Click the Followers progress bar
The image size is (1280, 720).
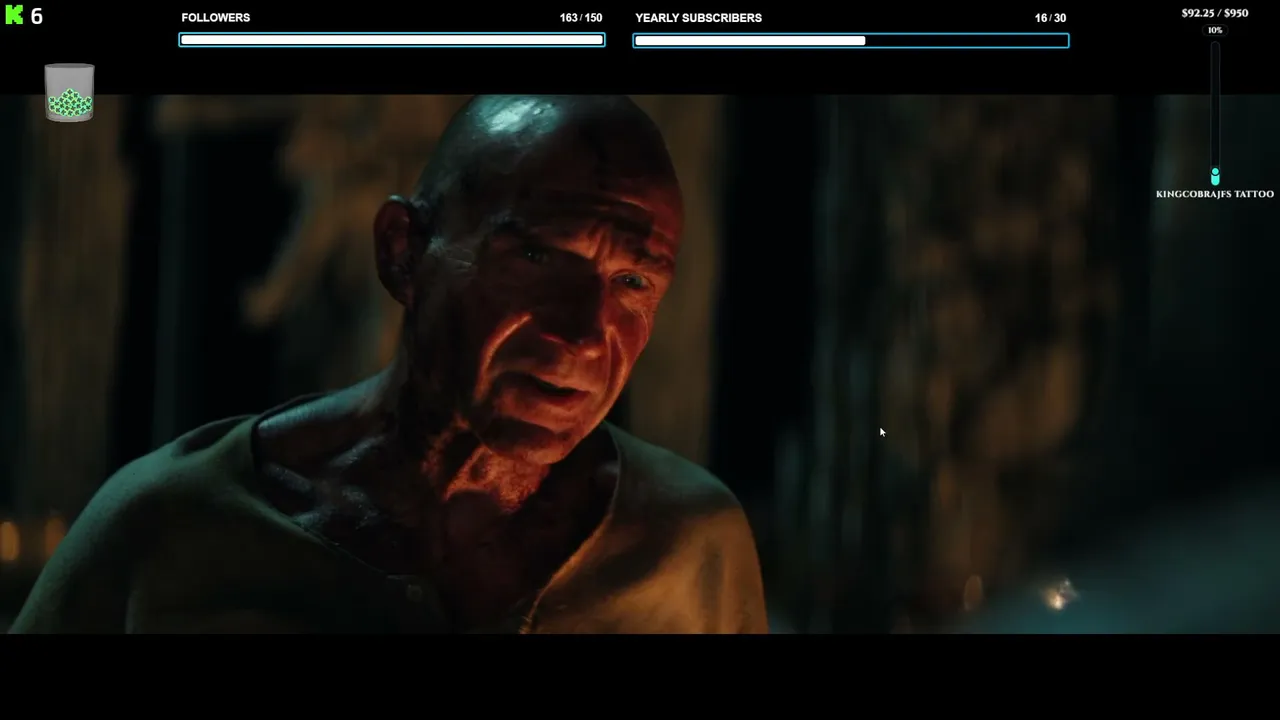click(392, 40)
